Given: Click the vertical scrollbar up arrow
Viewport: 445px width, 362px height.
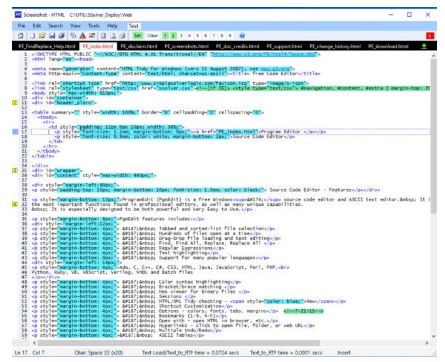Looking at the screenshot, I should point(433,56).
